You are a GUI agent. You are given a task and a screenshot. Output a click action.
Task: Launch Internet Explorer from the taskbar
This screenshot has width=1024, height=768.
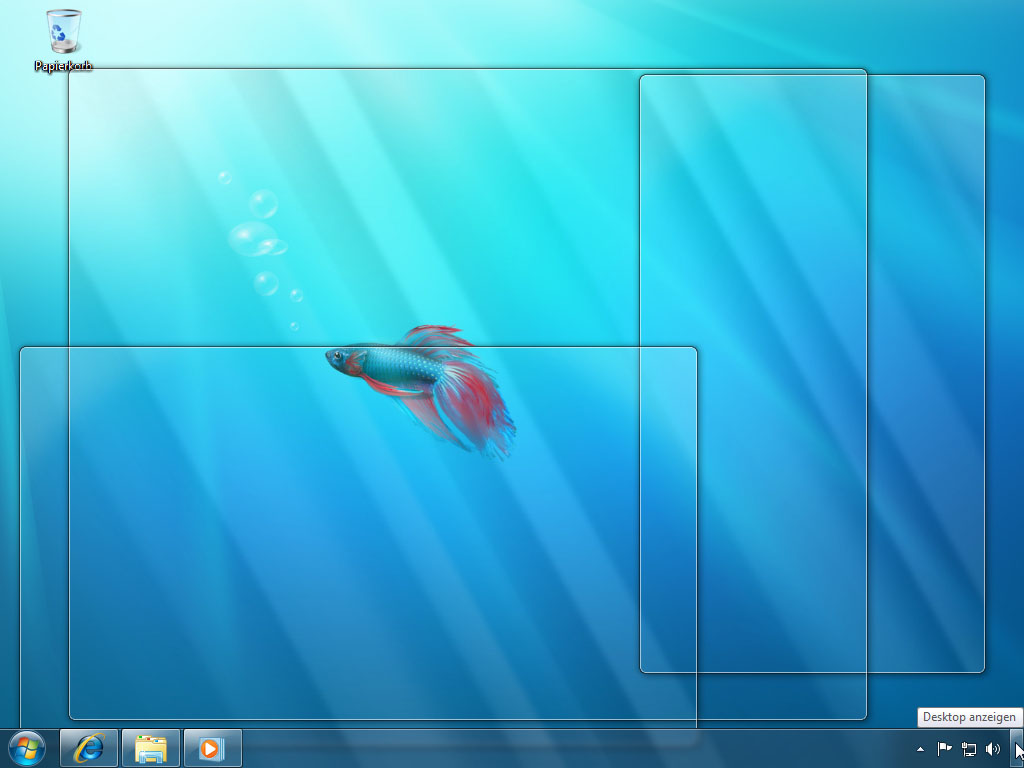click(89, 748)
